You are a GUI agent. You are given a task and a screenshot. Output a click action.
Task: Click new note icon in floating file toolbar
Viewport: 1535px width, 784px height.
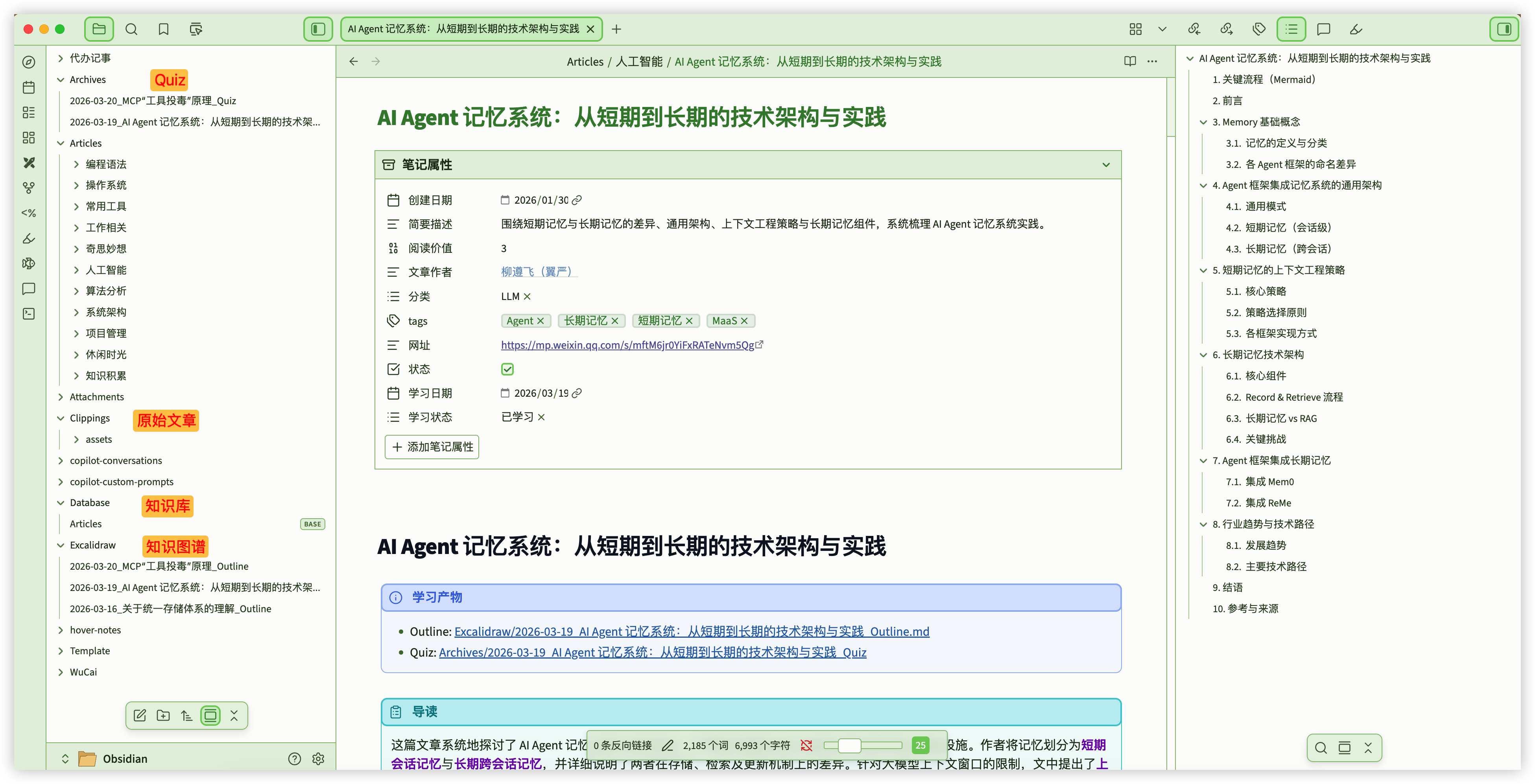(x=140, y=716)
